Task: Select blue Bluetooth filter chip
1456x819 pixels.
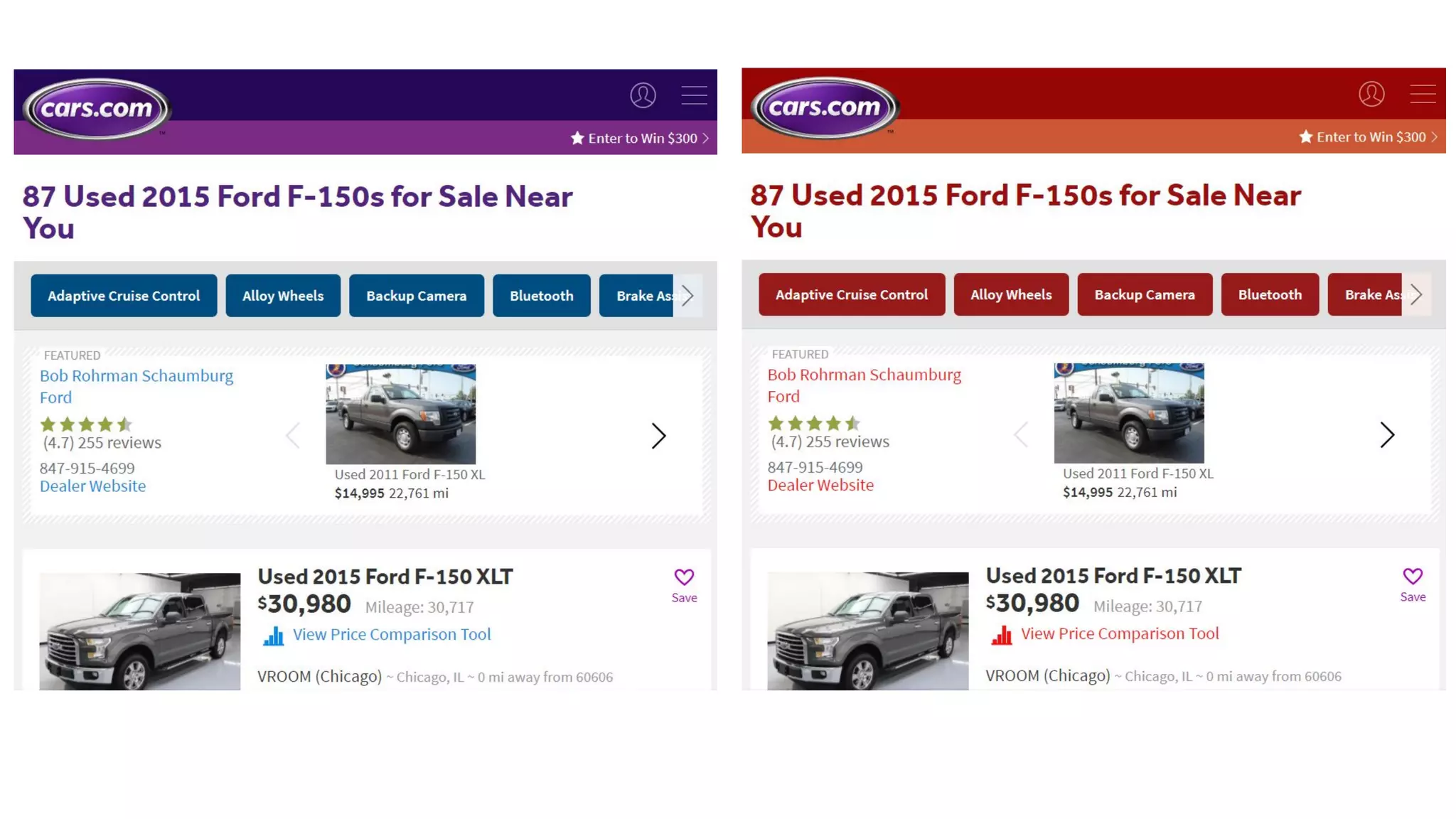Action: [541, 296]
